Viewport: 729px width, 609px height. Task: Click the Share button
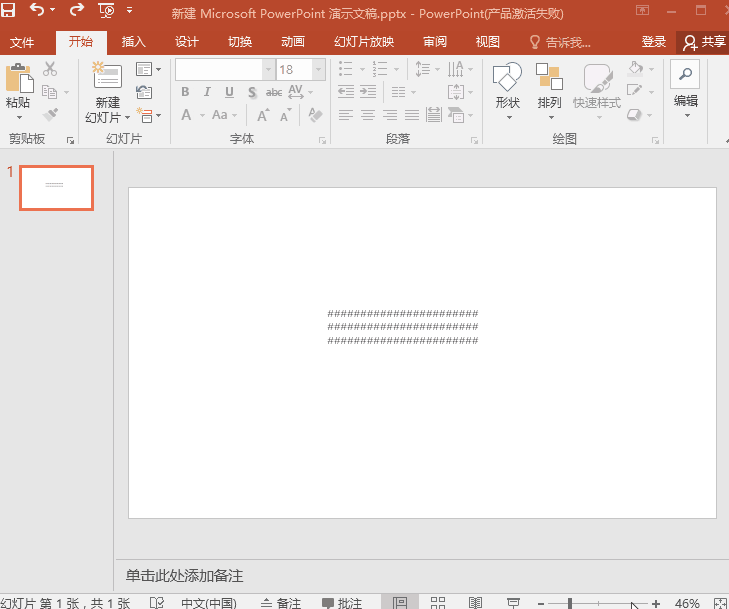coord(704,42)
